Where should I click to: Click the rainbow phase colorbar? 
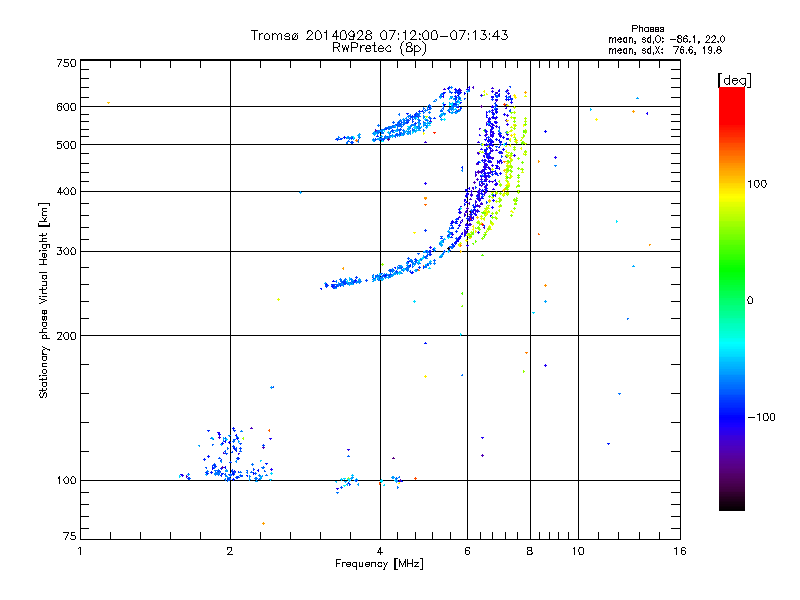tap(732, 298)
